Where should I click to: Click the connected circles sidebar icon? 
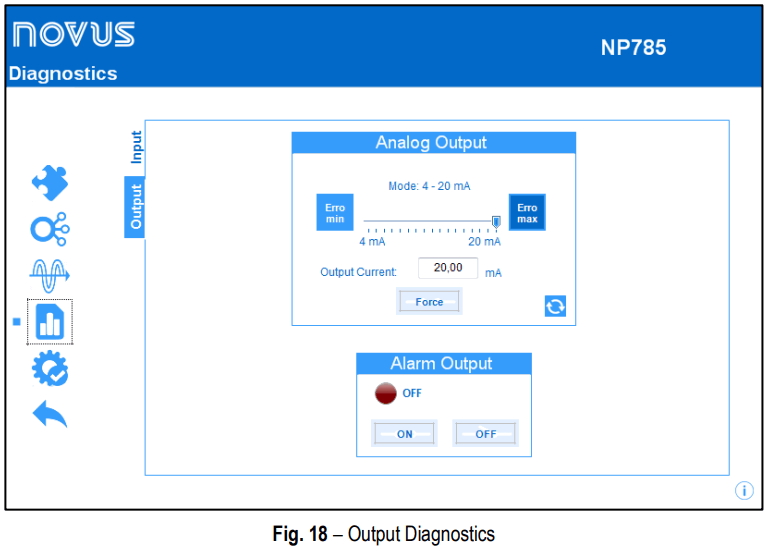(50, 229)
